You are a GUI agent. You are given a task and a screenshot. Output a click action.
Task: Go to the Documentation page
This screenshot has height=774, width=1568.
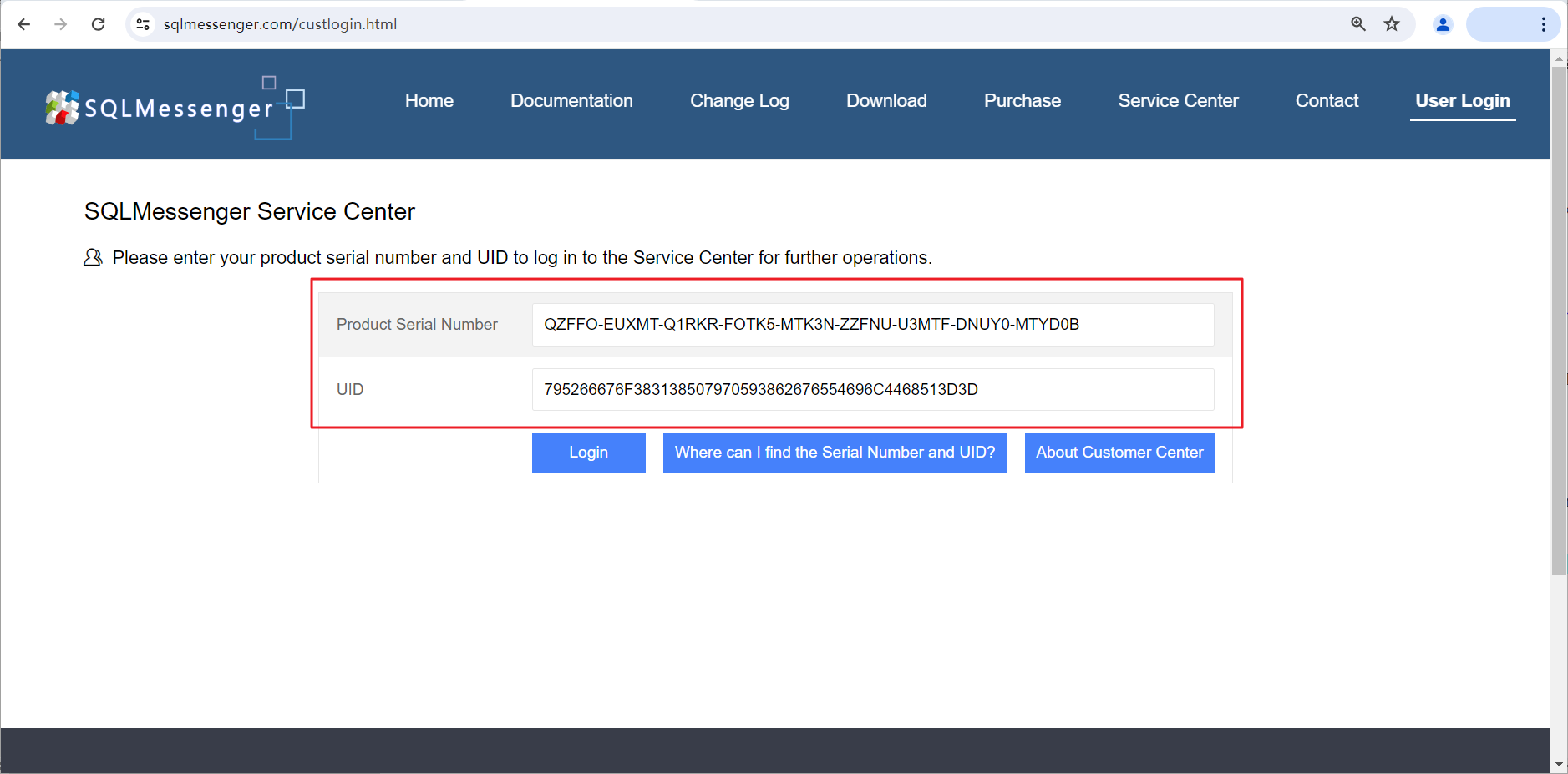571,100
